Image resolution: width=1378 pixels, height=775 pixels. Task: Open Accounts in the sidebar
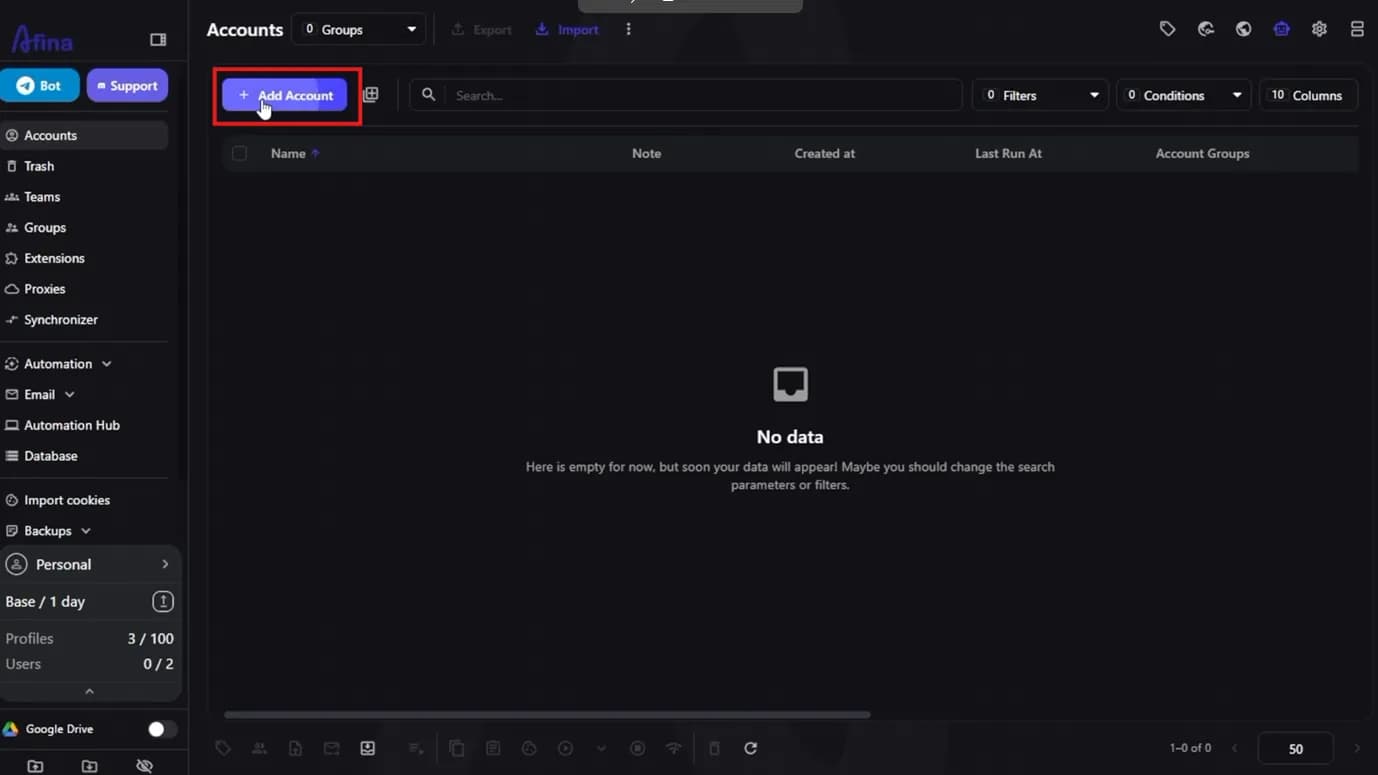pyautogui.click(x=84, y=135)
